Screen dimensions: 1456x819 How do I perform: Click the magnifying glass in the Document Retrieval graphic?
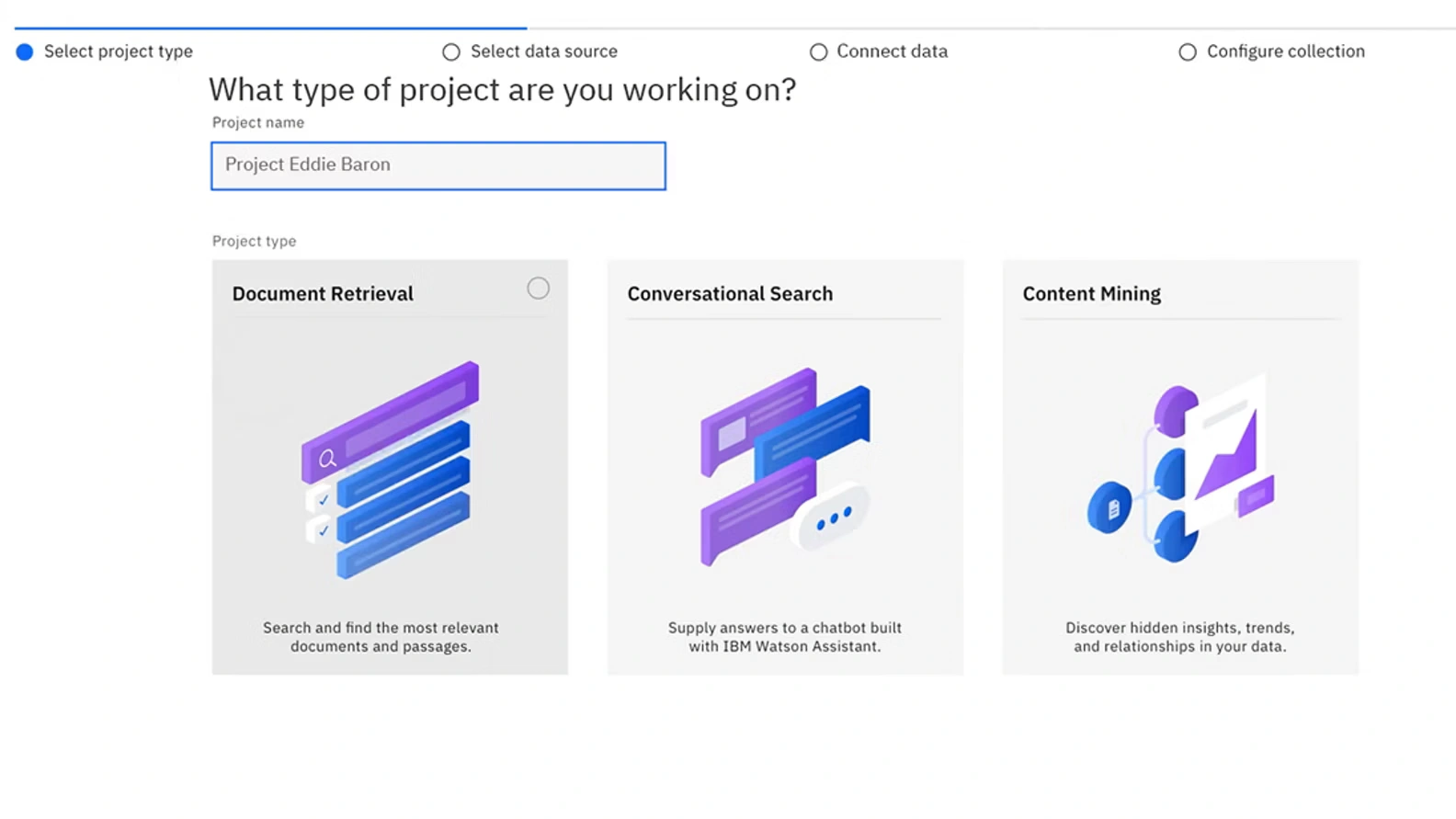coord(327,459)
